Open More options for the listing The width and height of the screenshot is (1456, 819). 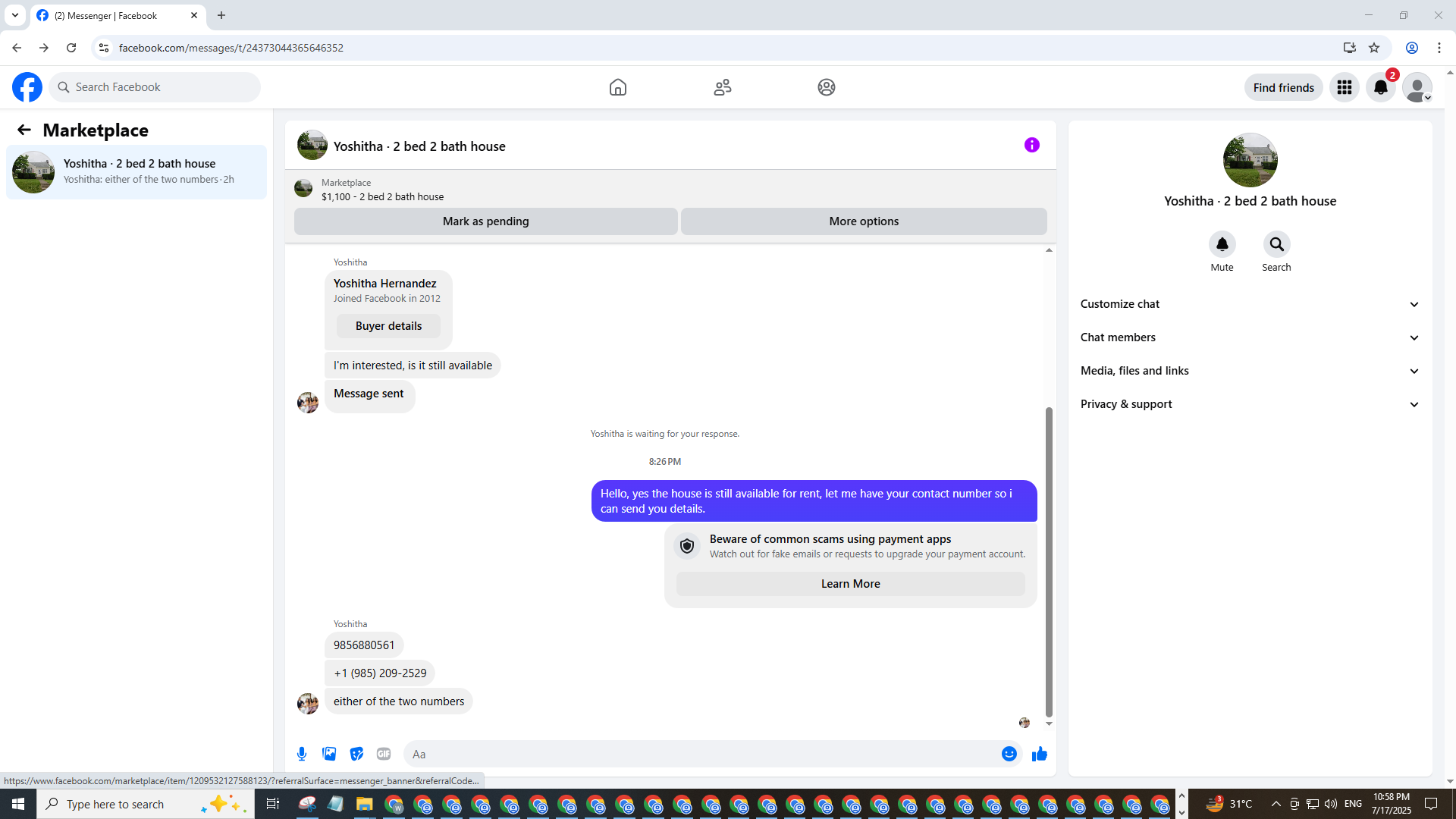click(x=864, y=221)
